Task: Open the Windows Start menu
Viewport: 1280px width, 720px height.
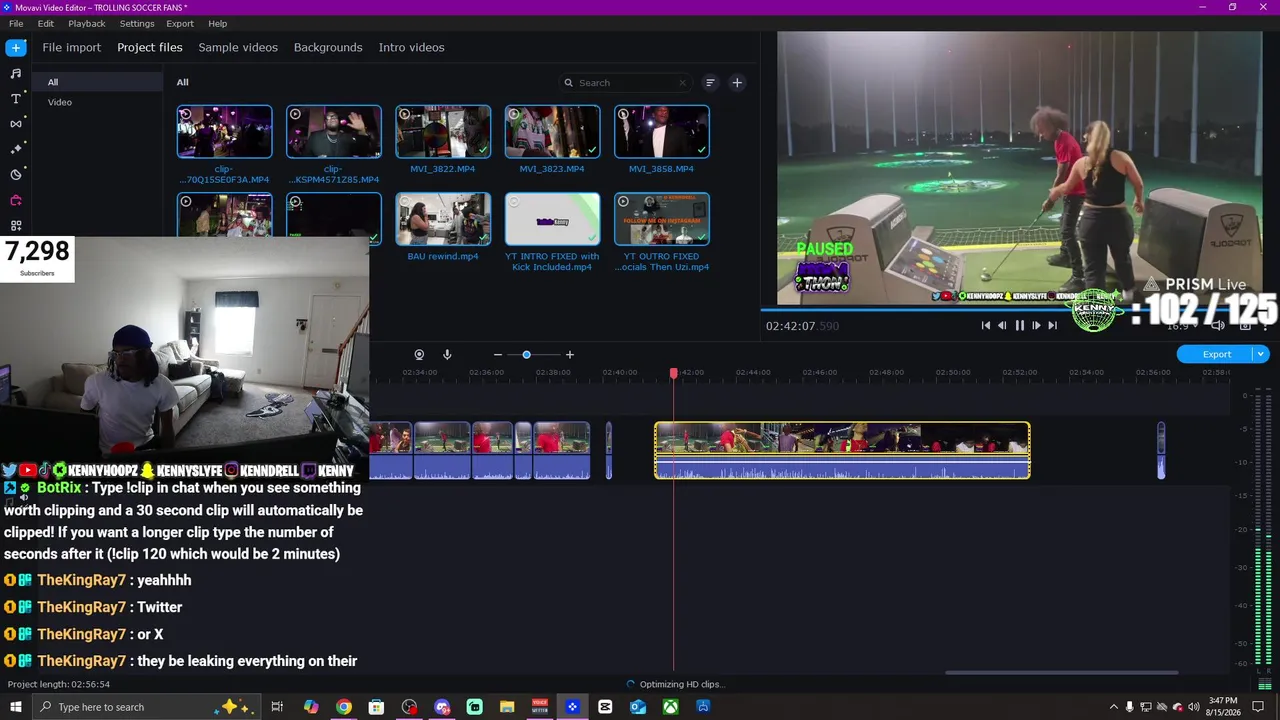Action: [16, 707]
